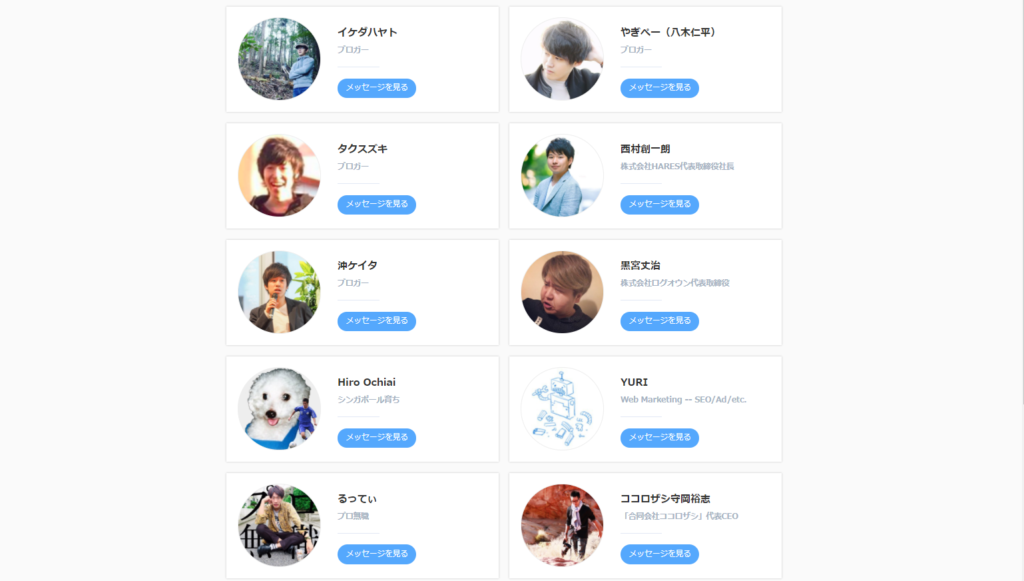Open message button under 沖ケイタ

tap(377, 321)
